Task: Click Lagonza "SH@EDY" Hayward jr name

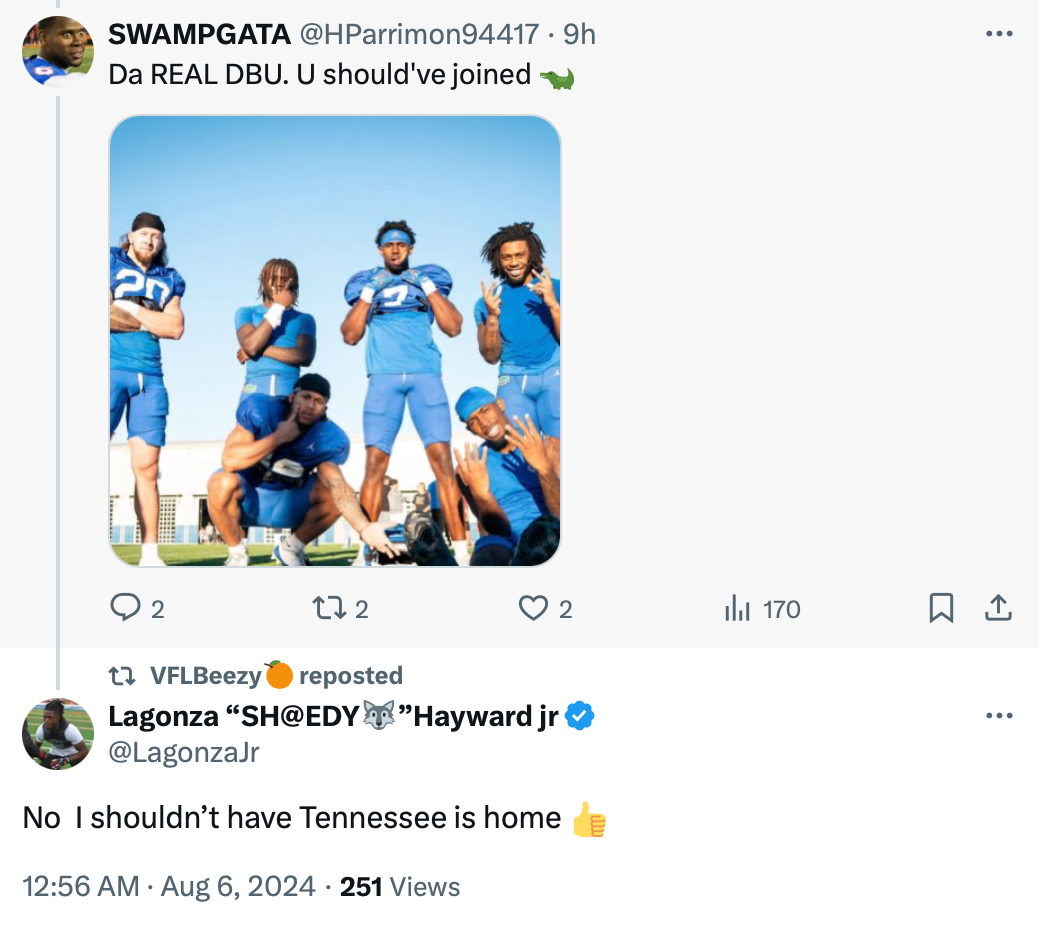Action: [334, 716]
